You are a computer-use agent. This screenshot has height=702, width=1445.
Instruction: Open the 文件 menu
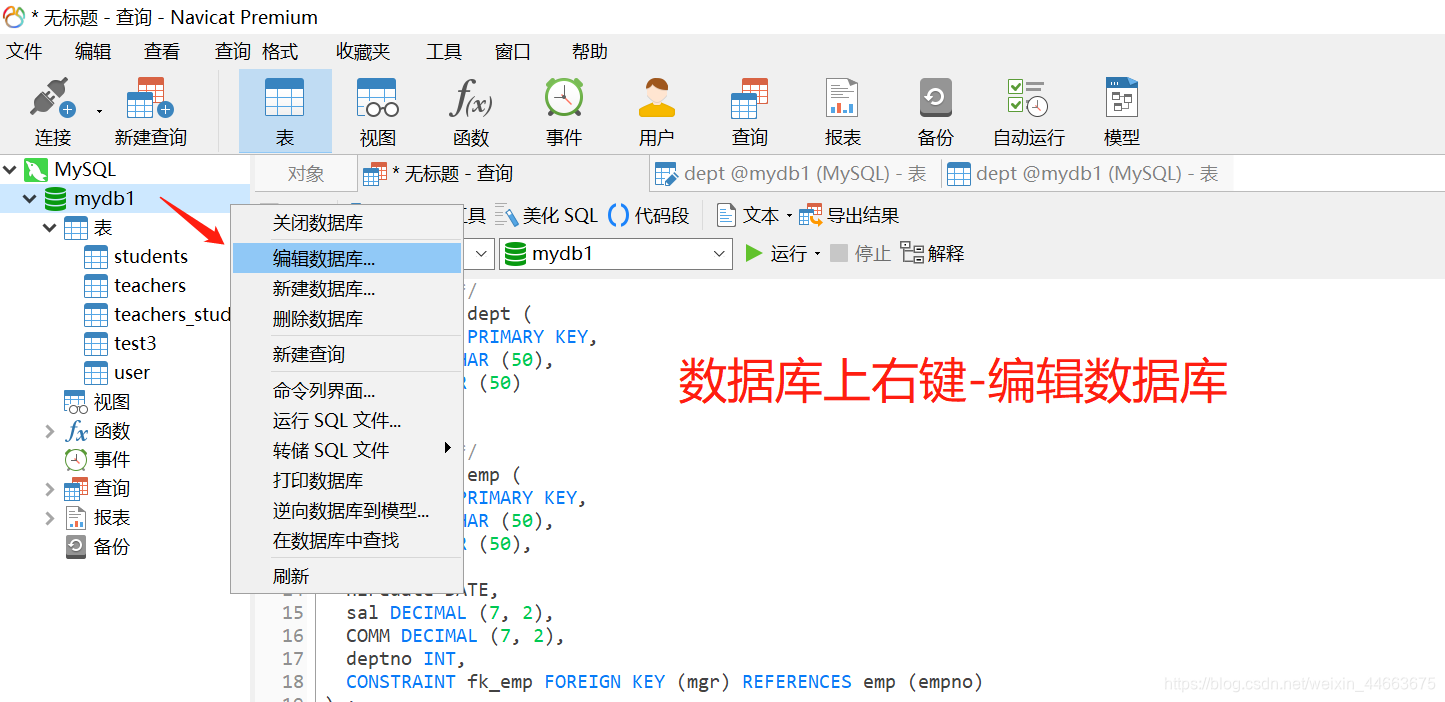(25, 52)
